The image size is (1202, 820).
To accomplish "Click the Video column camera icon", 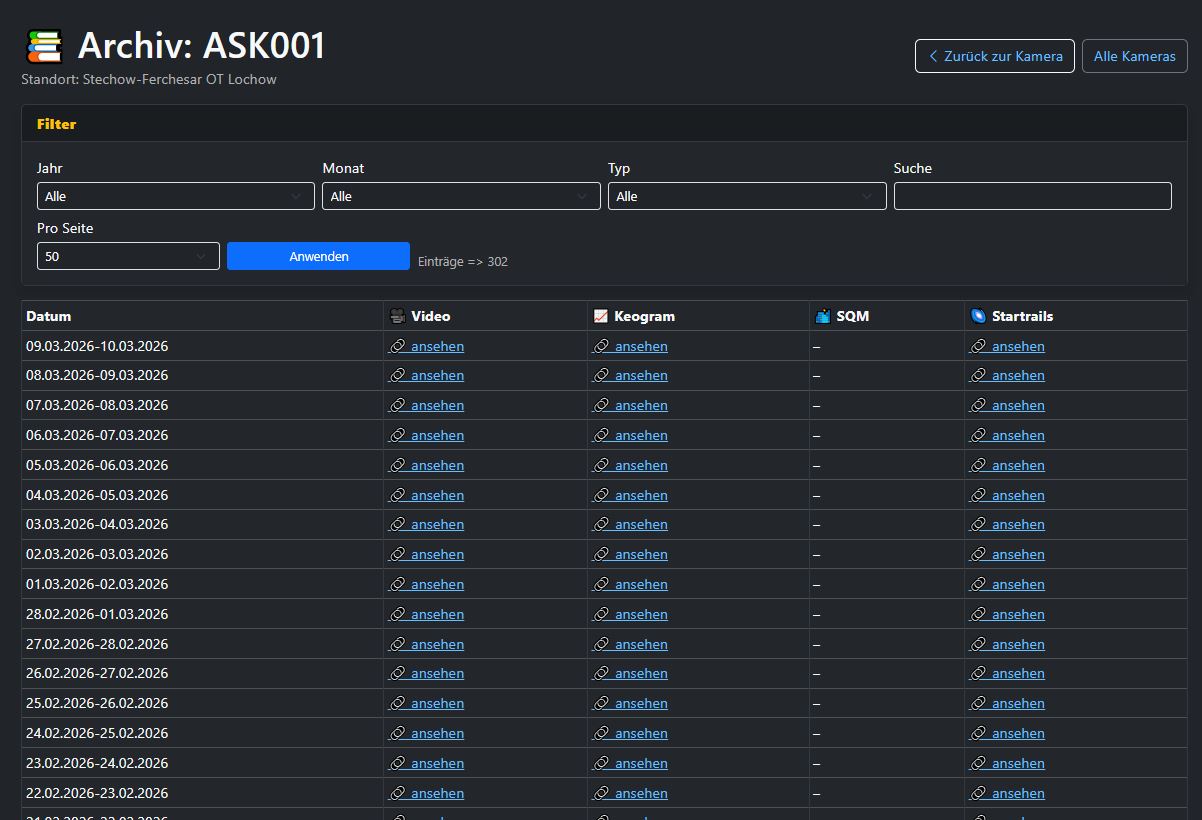I will pyautogui.click(x=397, y=316).
